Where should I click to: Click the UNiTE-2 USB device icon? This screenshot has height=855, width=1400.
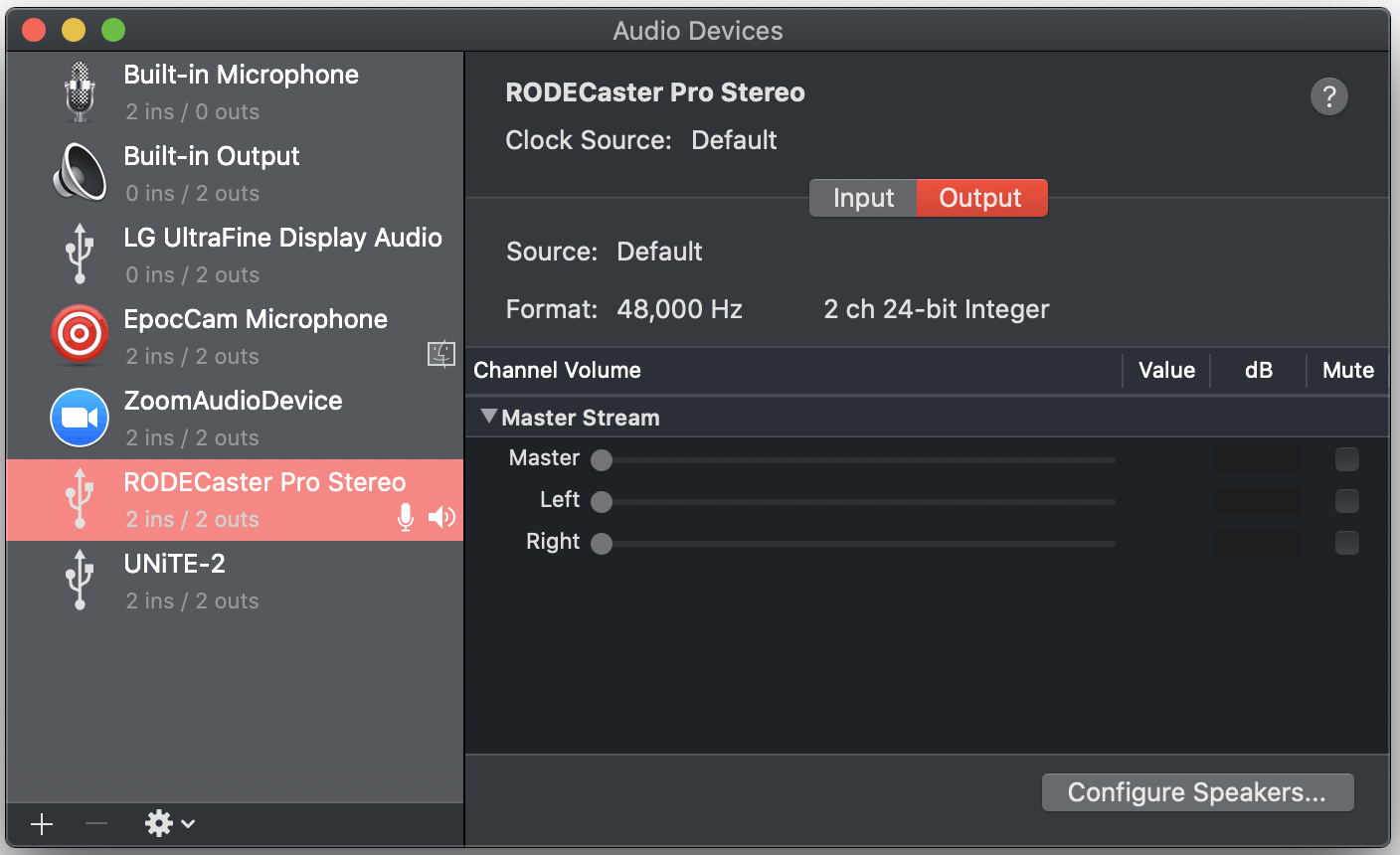80,581
